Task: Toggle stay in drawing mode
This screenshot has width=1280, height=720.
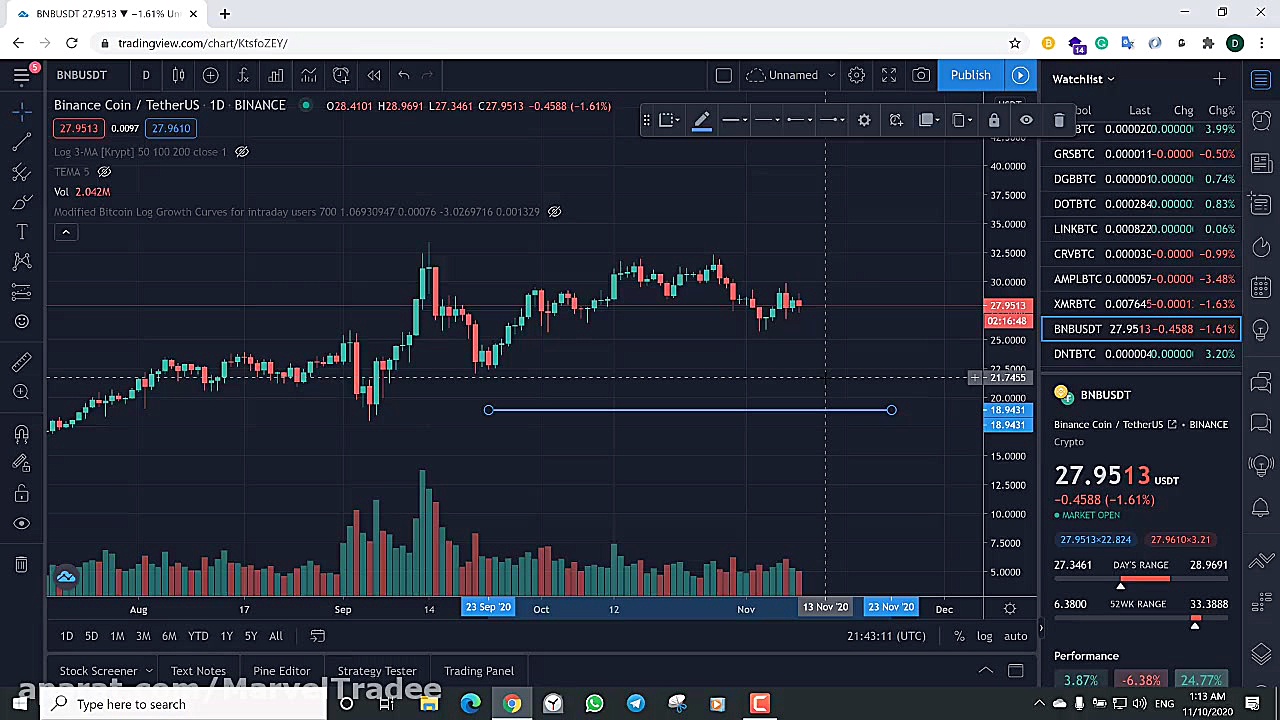Action: (21, 463)
